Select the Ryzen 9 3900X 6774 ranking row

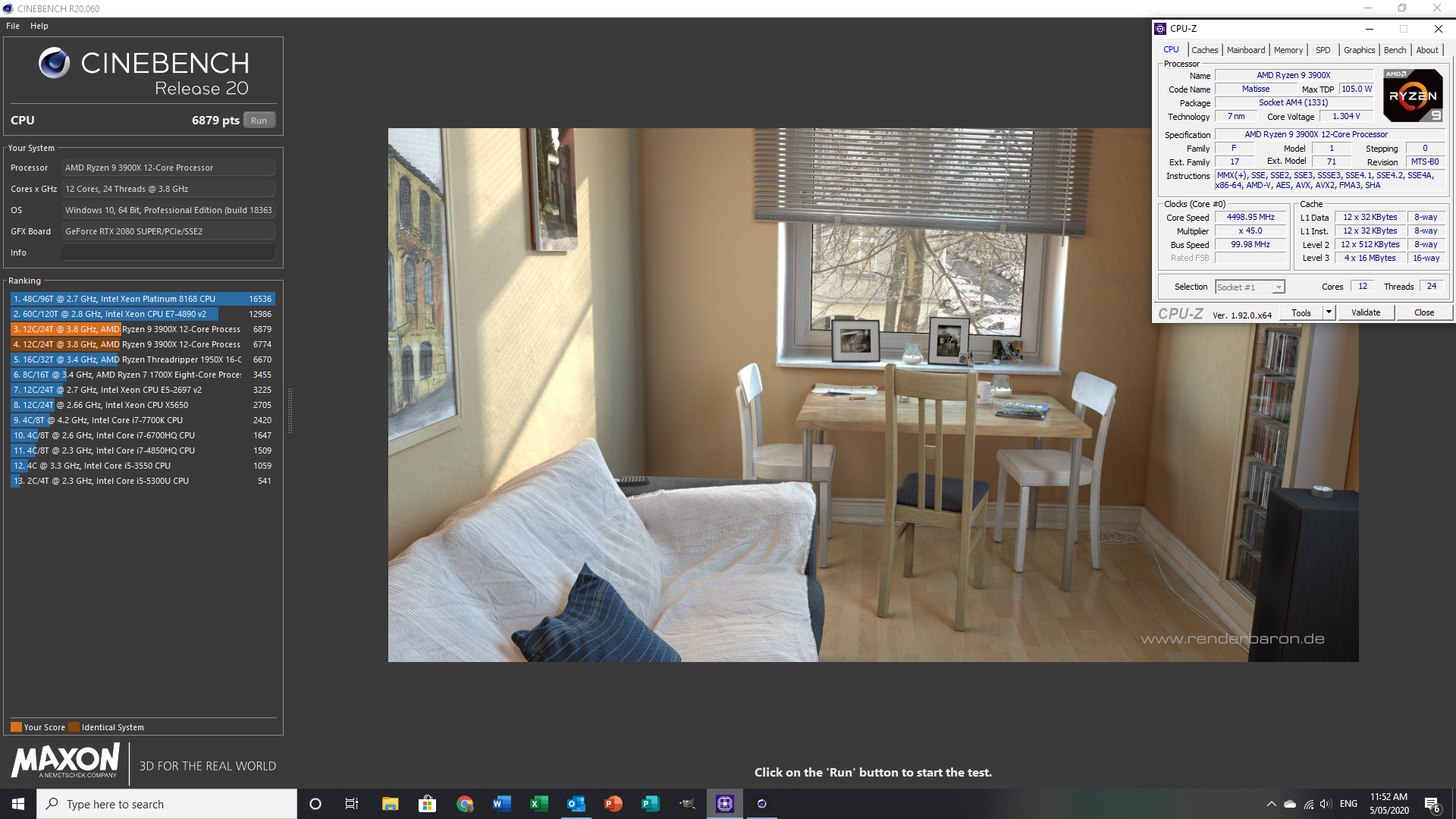point(143,344)
